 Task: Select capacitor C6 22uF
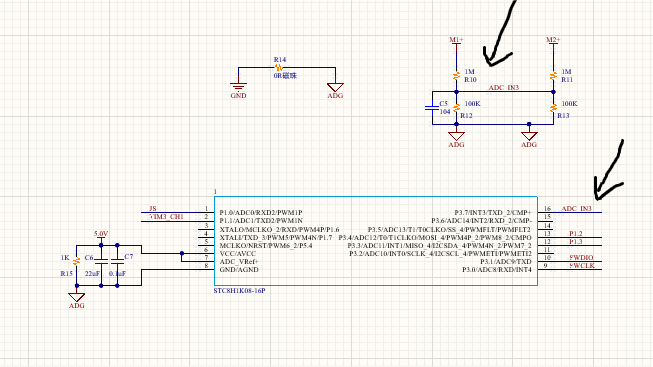(101, 261)
